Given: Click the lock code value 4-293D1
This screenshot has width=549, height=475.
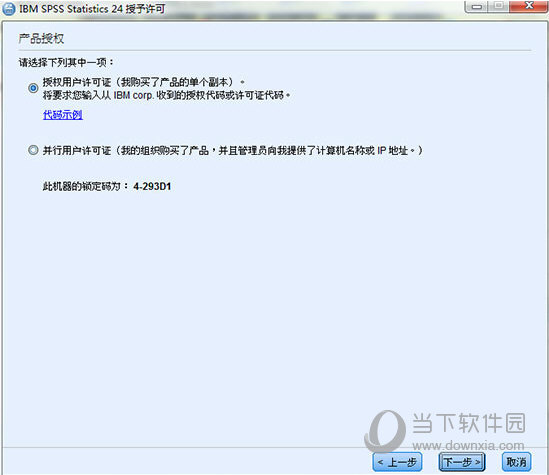Looking at the screenshot, I should pos(152,186).
